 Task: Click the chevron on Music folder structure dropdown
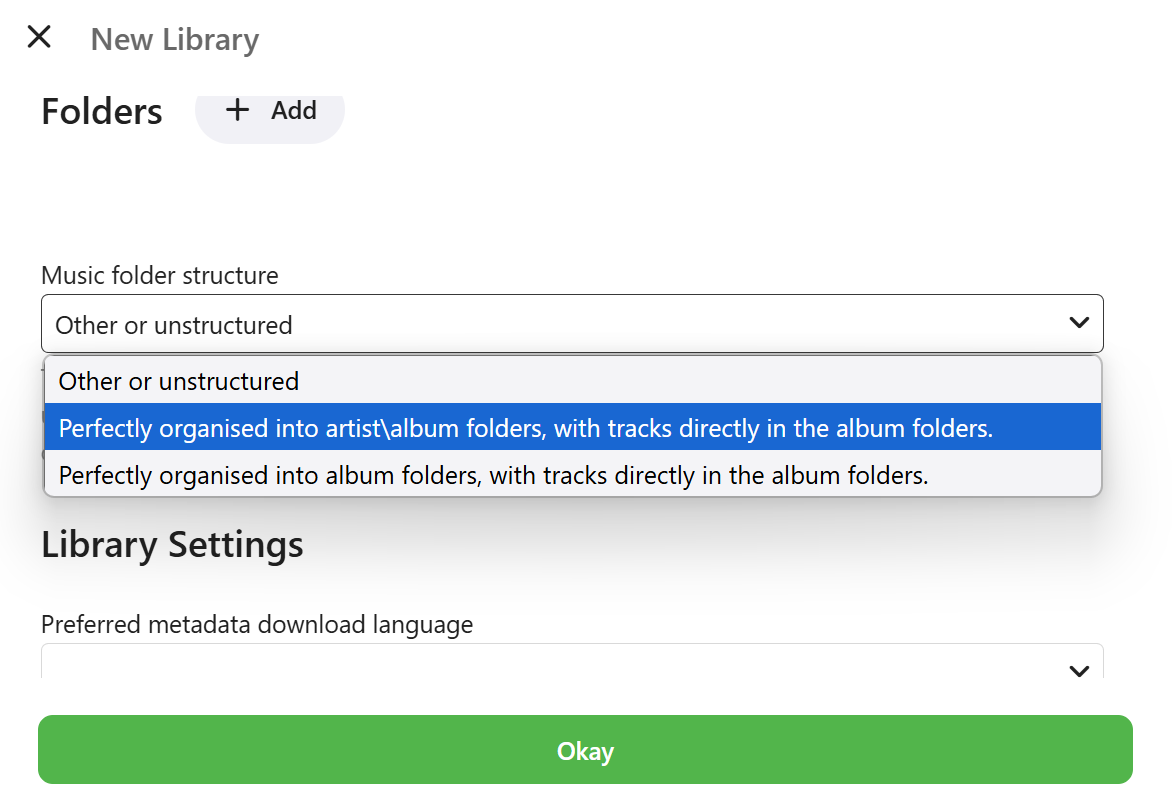(1079, 323)
